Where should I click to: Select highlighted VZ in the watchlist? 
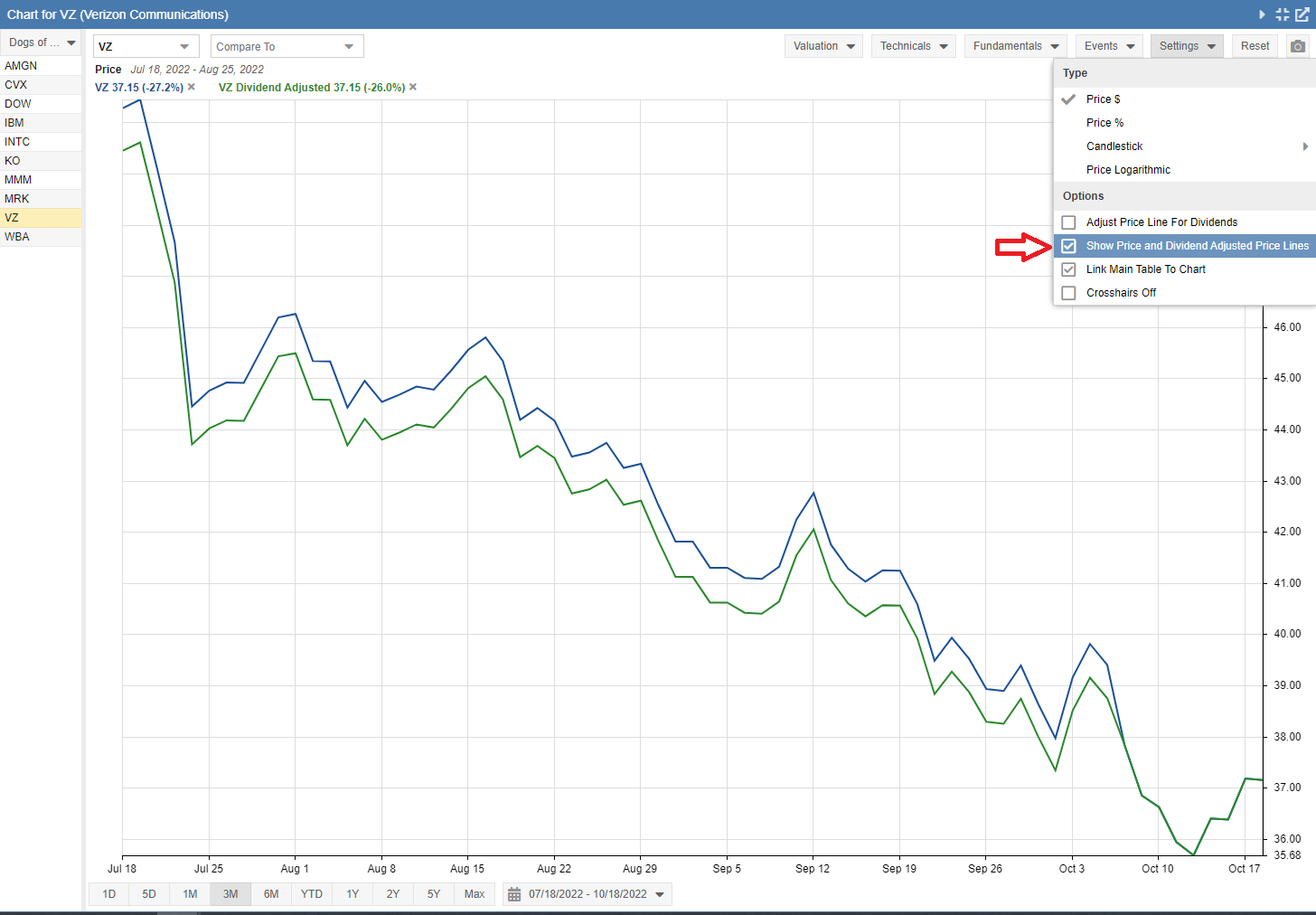pyautogui.click(x=41, y=218)
